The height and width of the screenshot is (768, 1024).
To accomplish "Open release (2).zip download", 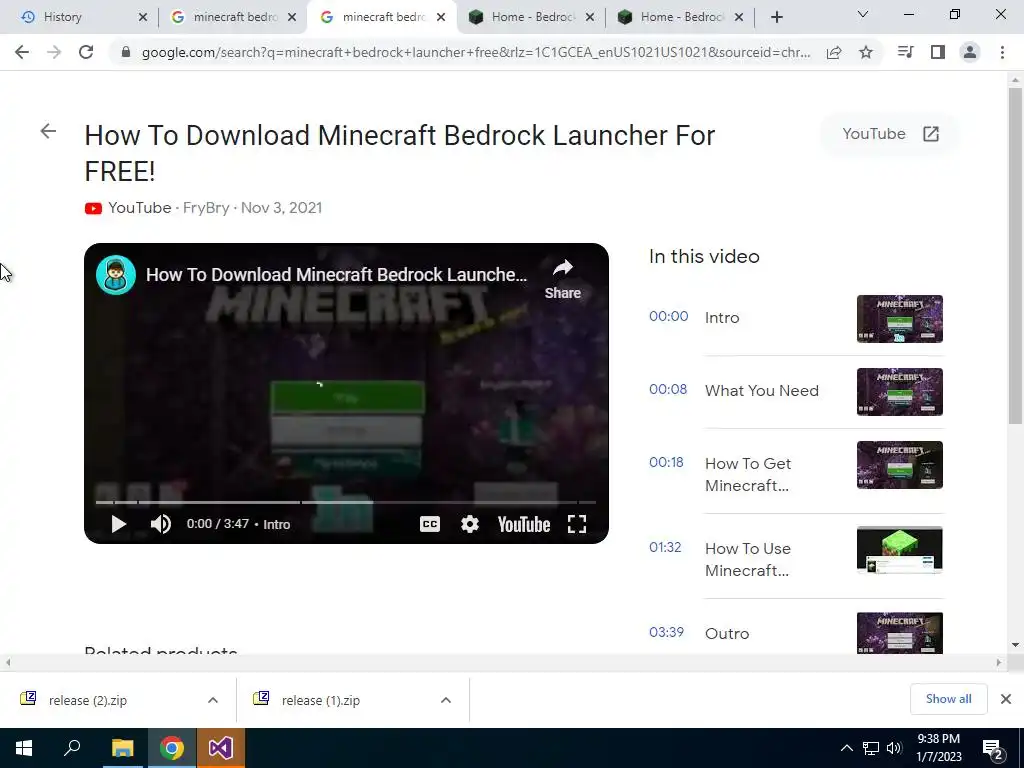I will tap(88, 700).
